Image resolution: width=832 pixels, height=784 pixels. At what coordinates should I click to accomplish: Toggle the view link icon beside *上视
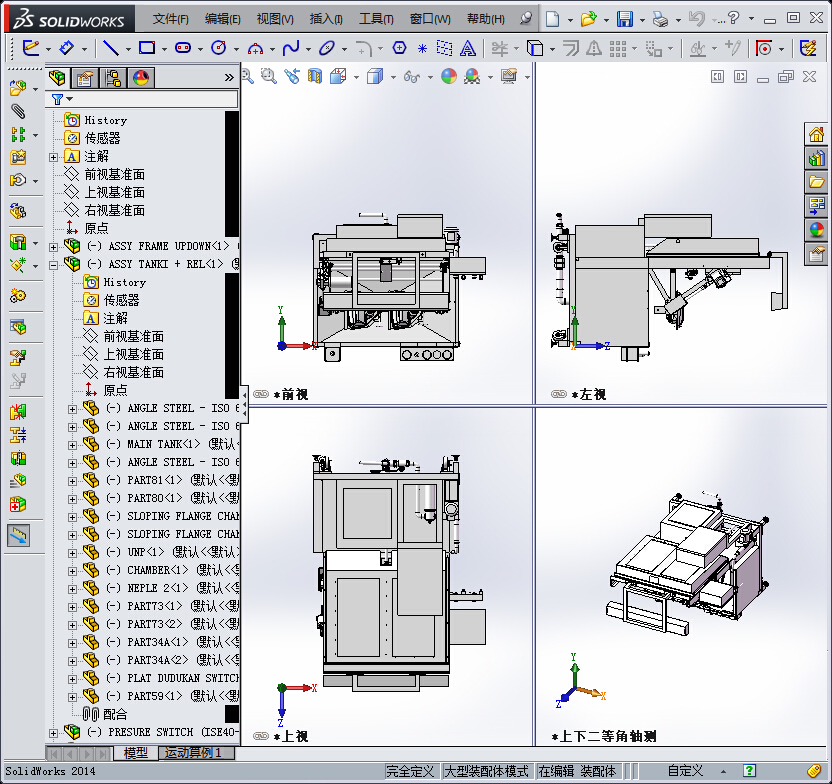coord(261,736)
